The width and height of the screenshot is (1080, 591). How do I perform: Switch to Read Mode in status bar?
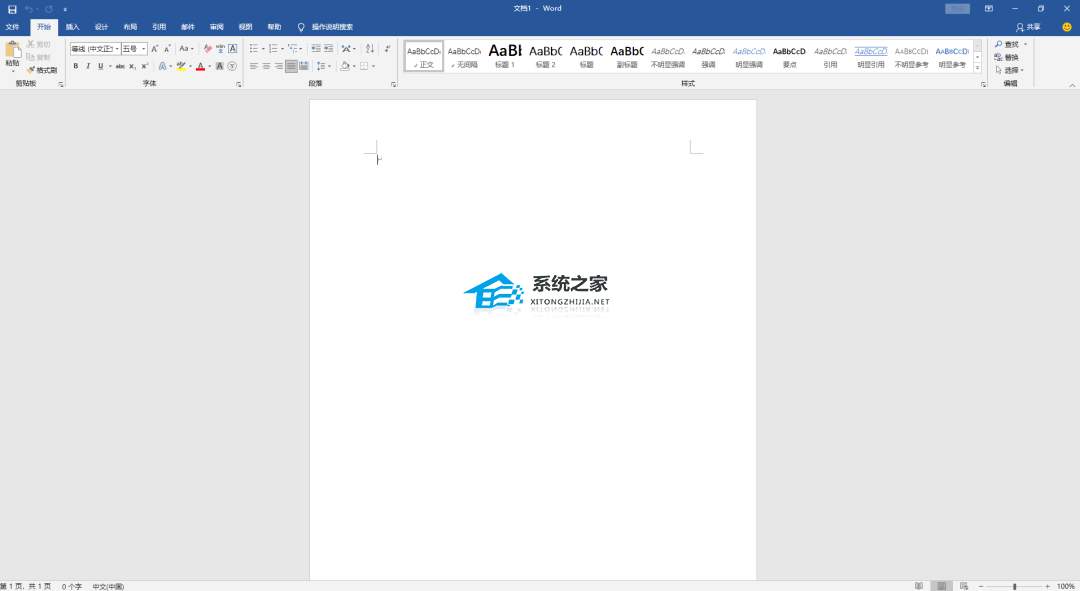tap(919, 586)
